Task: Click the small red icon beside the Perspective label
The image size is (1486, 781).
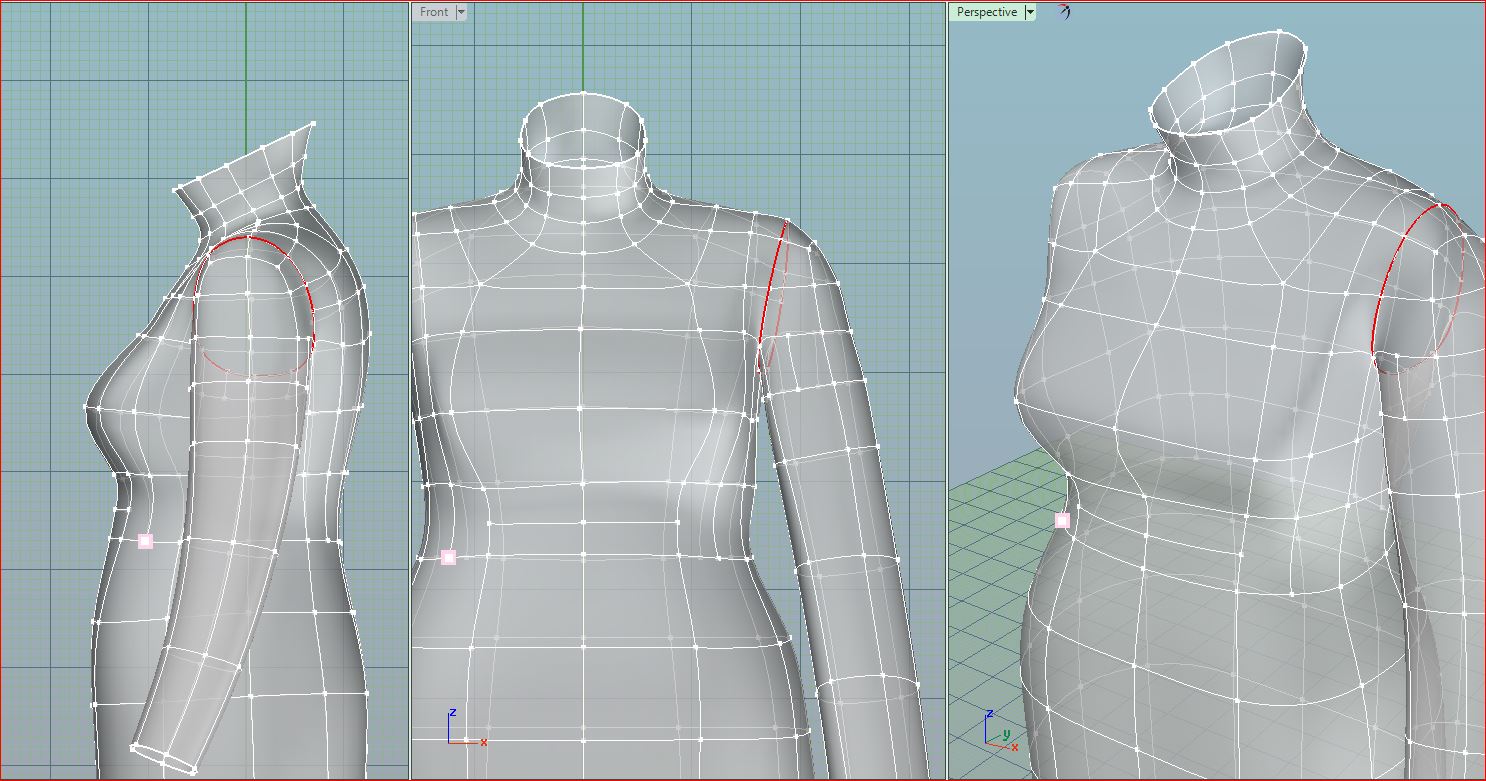Action: point(1064,12)
